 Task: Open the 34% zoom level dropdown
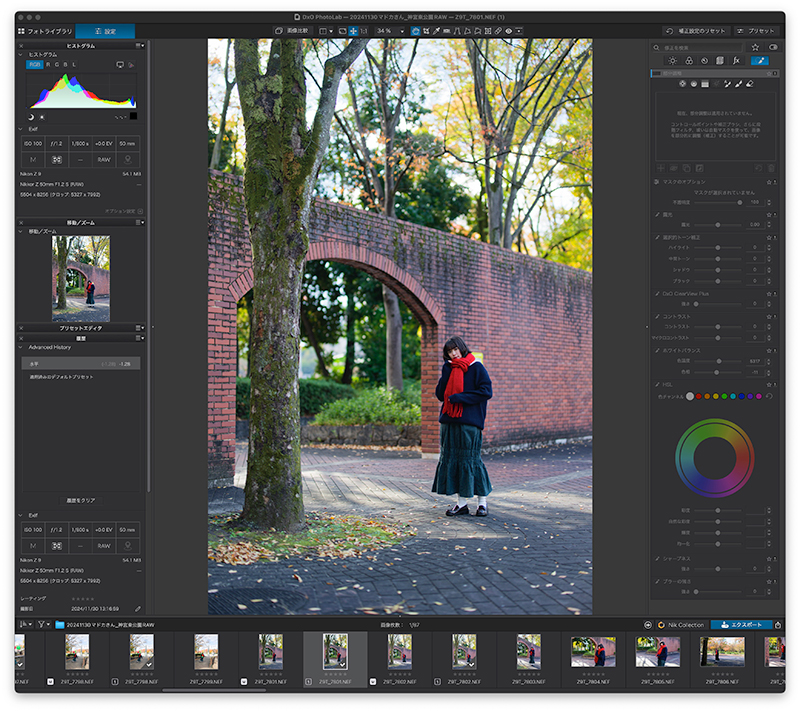390,31
